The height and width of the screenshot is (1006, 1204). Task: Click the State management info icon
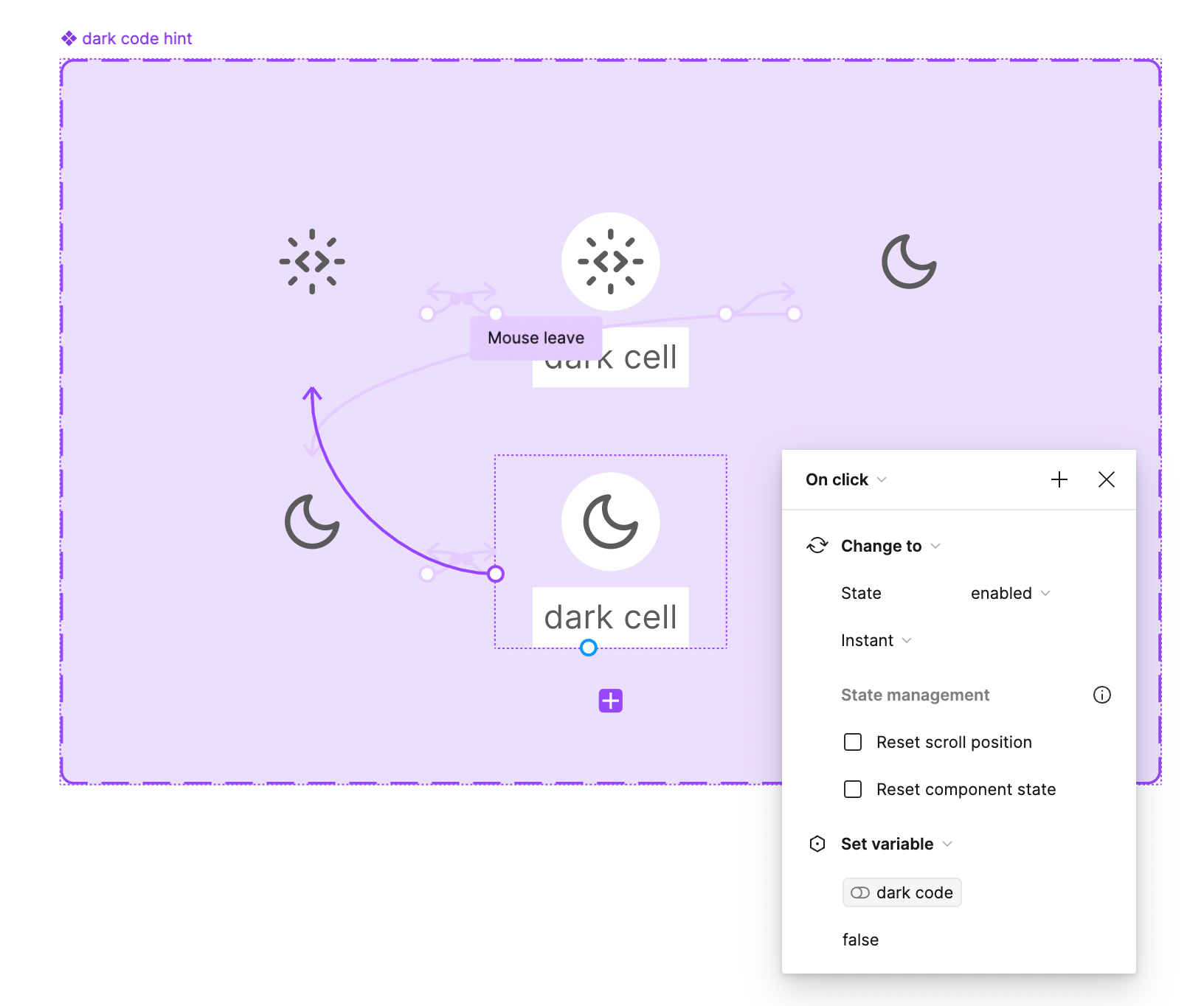[1102, 695]
